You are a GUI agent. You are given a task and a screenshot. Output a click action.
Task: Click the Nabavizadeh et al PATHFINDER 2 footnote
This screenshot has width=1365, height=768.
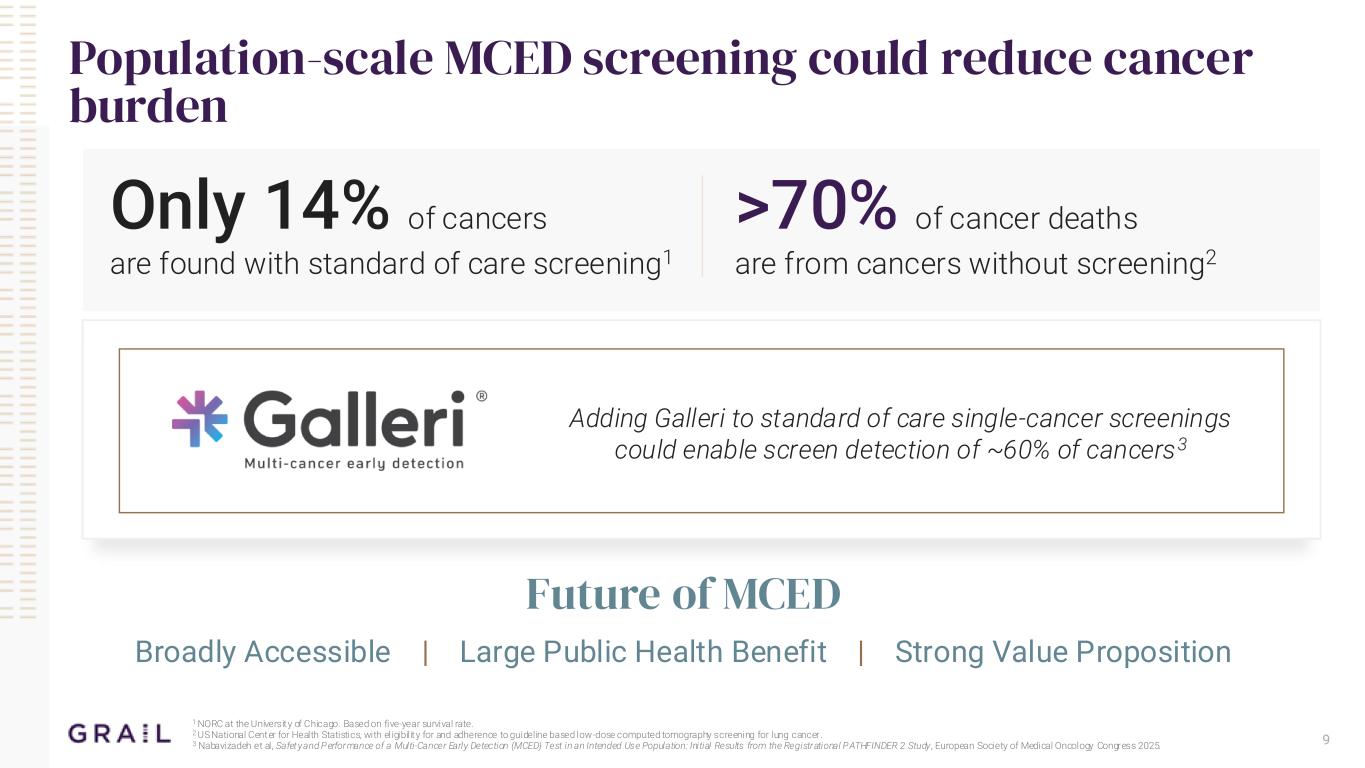(x=680, y=746)
